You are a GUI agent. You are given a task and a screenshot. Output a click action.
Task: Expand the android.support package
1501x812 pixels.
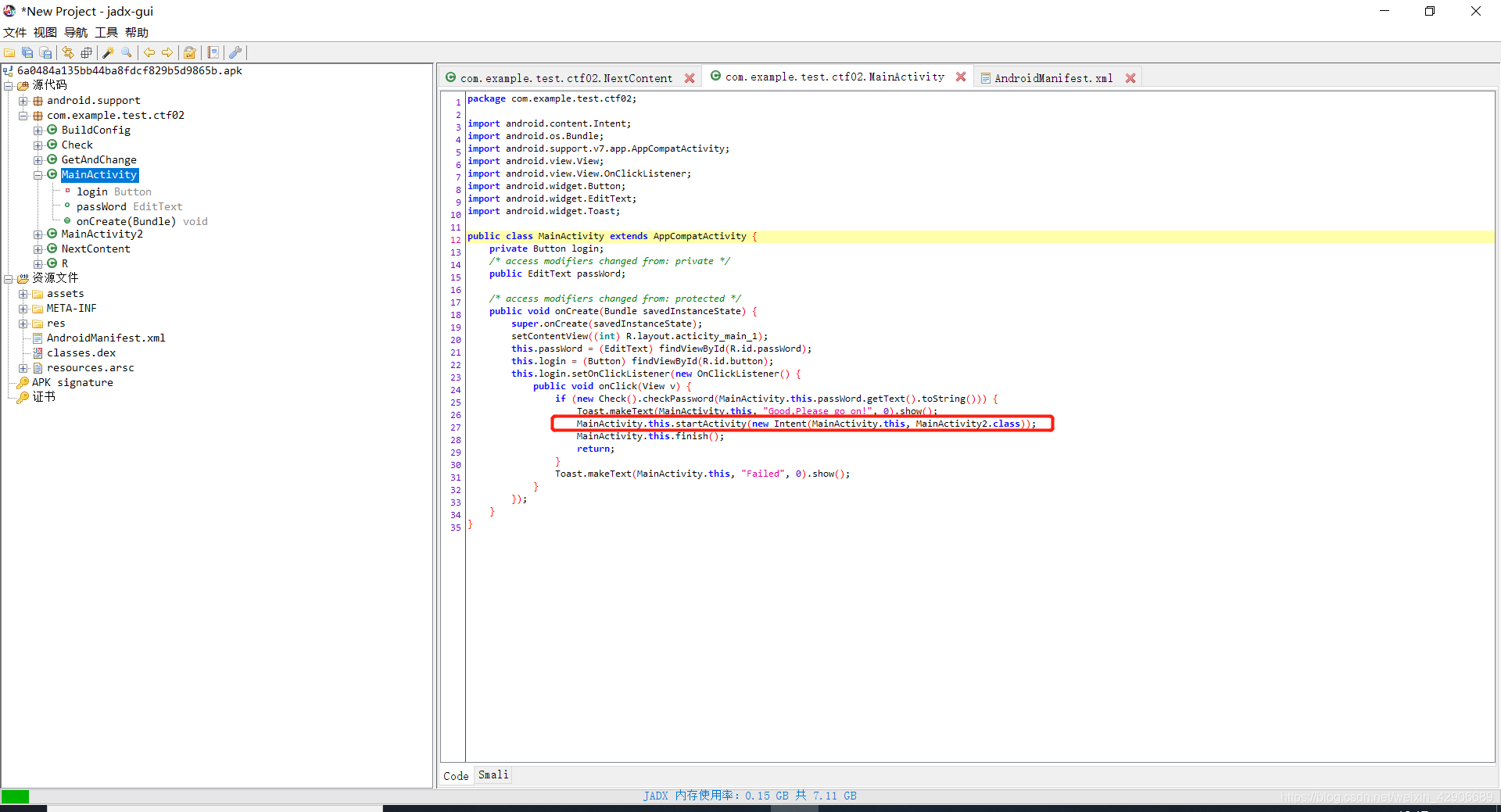tap(23, 101)
